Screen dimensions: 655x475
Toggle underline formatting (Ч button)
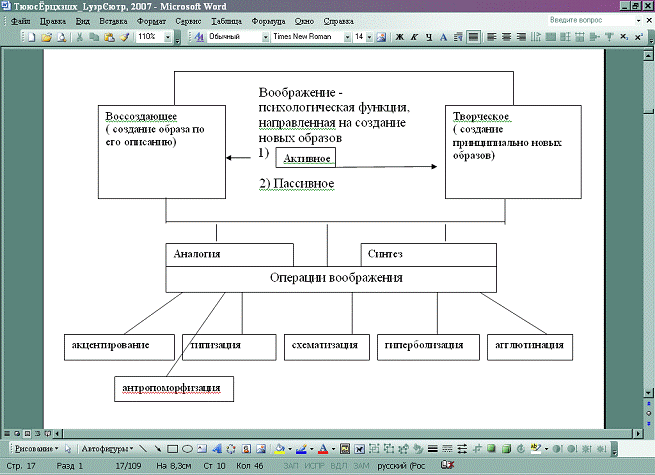click(x=429, y=37)
